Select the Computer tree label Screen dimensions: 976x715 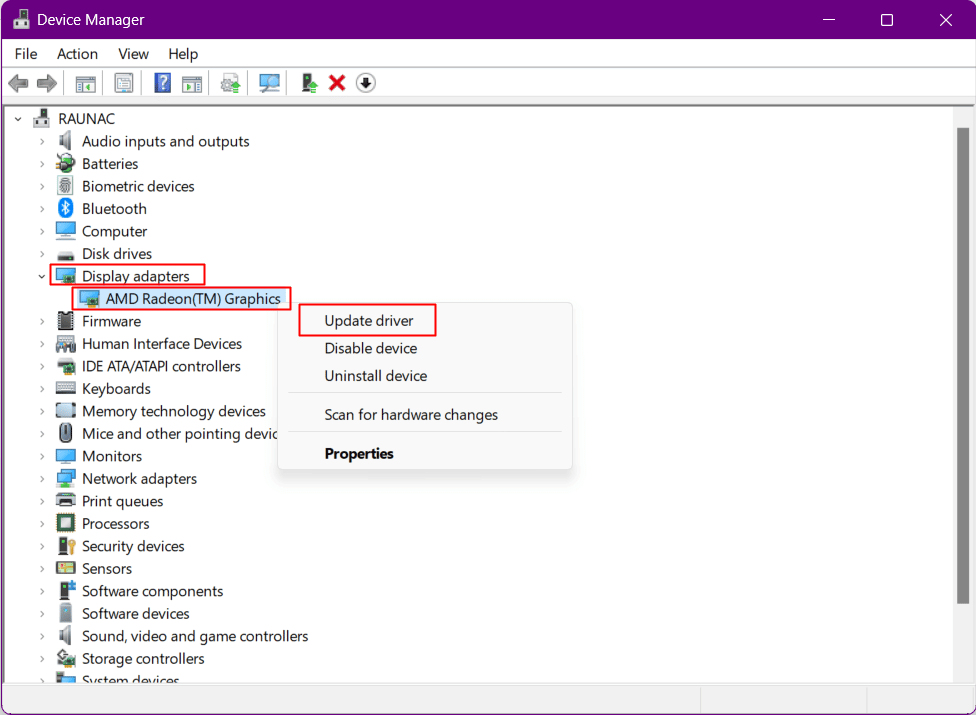(115, 231)
